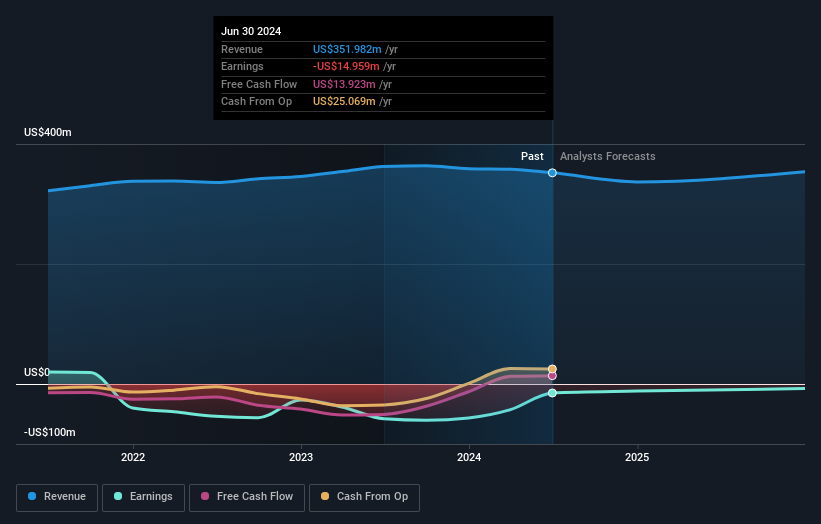Click the Free Cash Flow label in tooltip
This screenshot has height=524, width=821.
[259, 84]
